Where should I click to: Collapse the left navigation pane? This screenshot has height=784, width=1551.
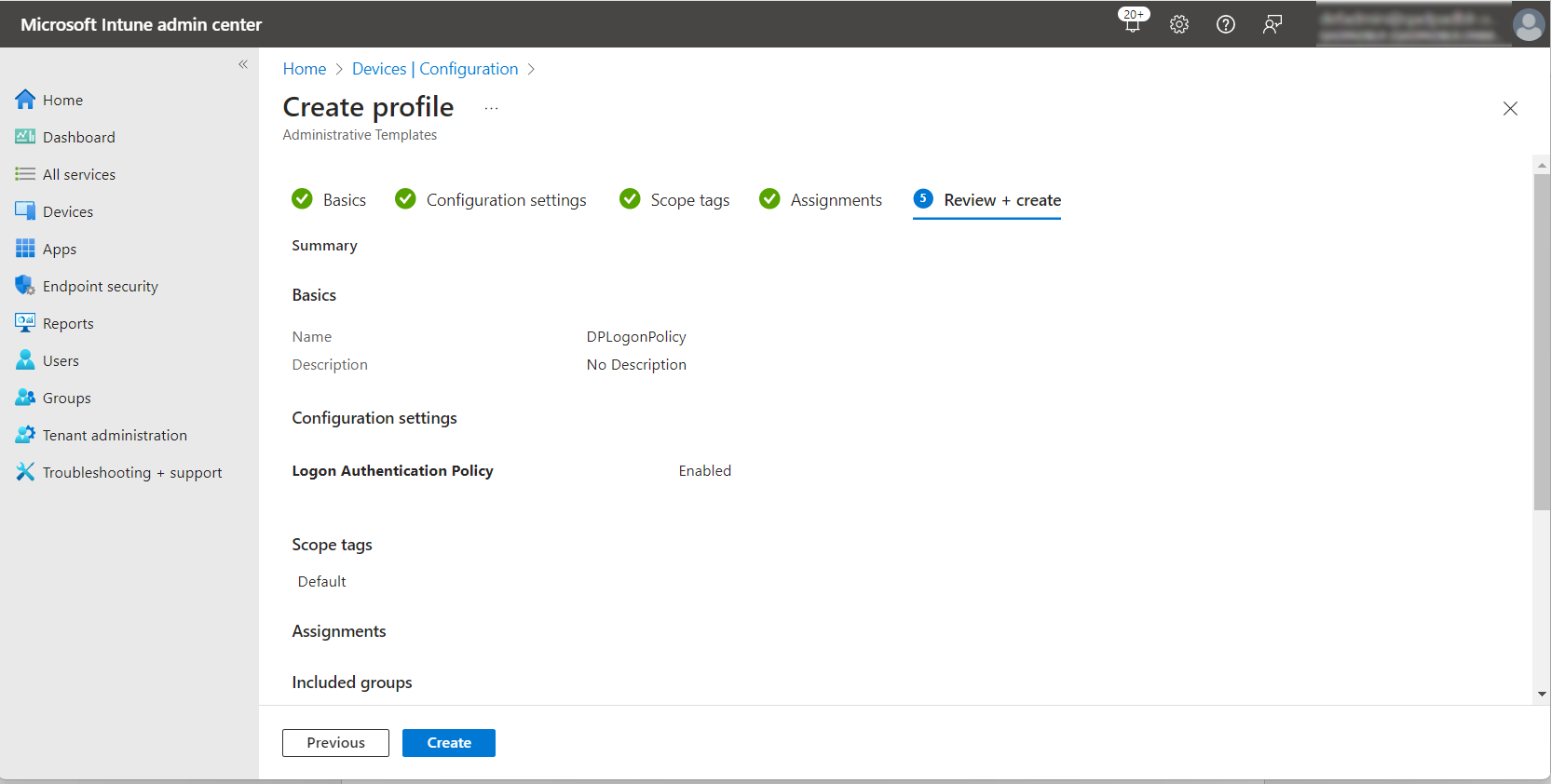(x=243, y=64)
